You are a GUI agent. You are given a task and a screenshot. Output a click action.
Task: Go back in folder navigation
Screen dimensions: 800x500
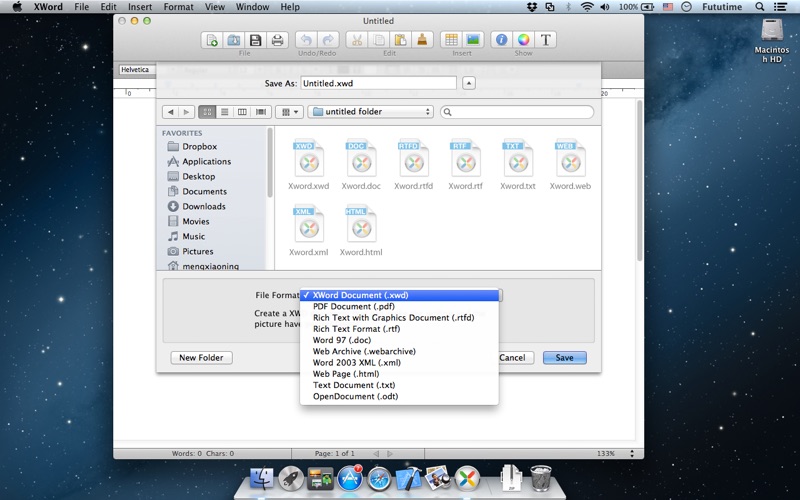pyautogui.click(x=170, y=112)
